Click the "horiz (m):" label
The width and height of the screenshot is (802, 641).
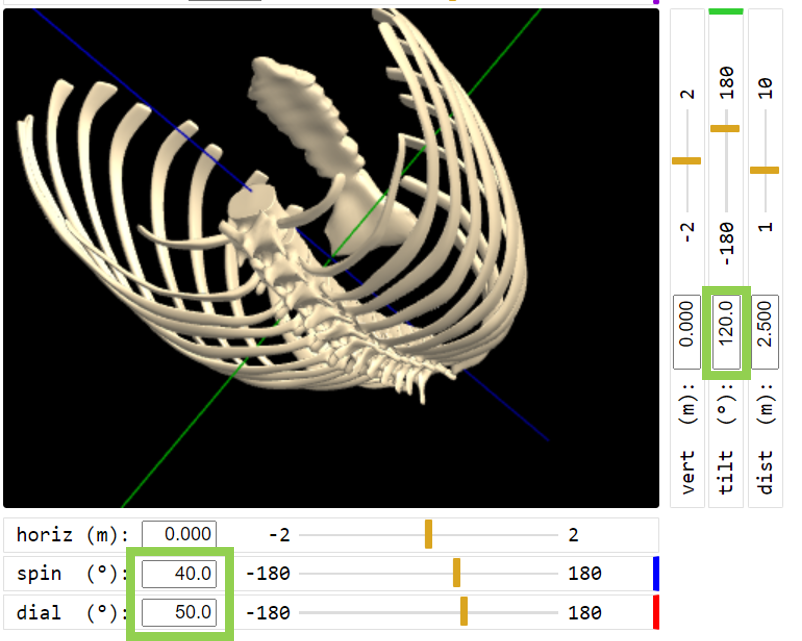click(x=73, y=535)
